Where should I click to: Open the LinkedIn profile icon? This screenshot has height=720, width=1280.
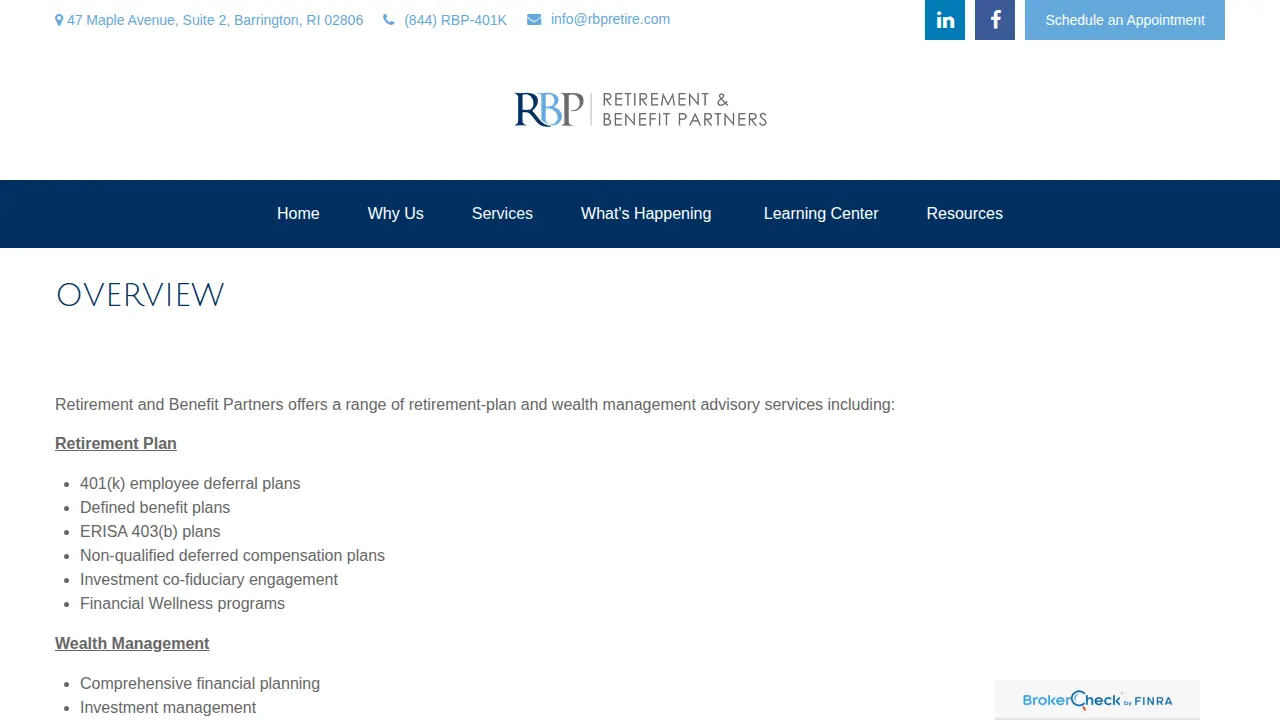pyautogui.click(x=945, y=20)
